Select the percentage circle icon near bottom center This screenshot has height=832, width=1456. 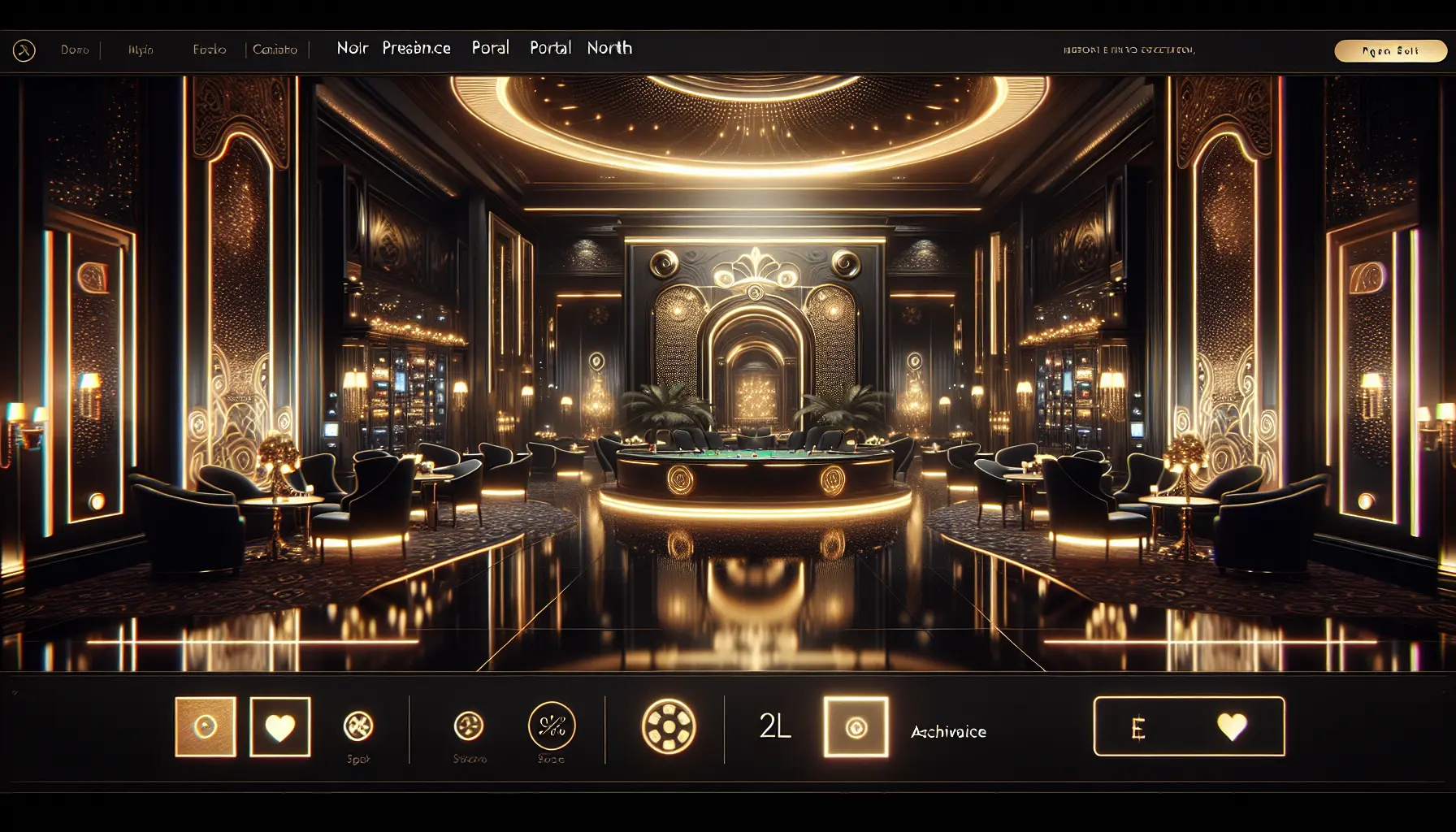553,728
